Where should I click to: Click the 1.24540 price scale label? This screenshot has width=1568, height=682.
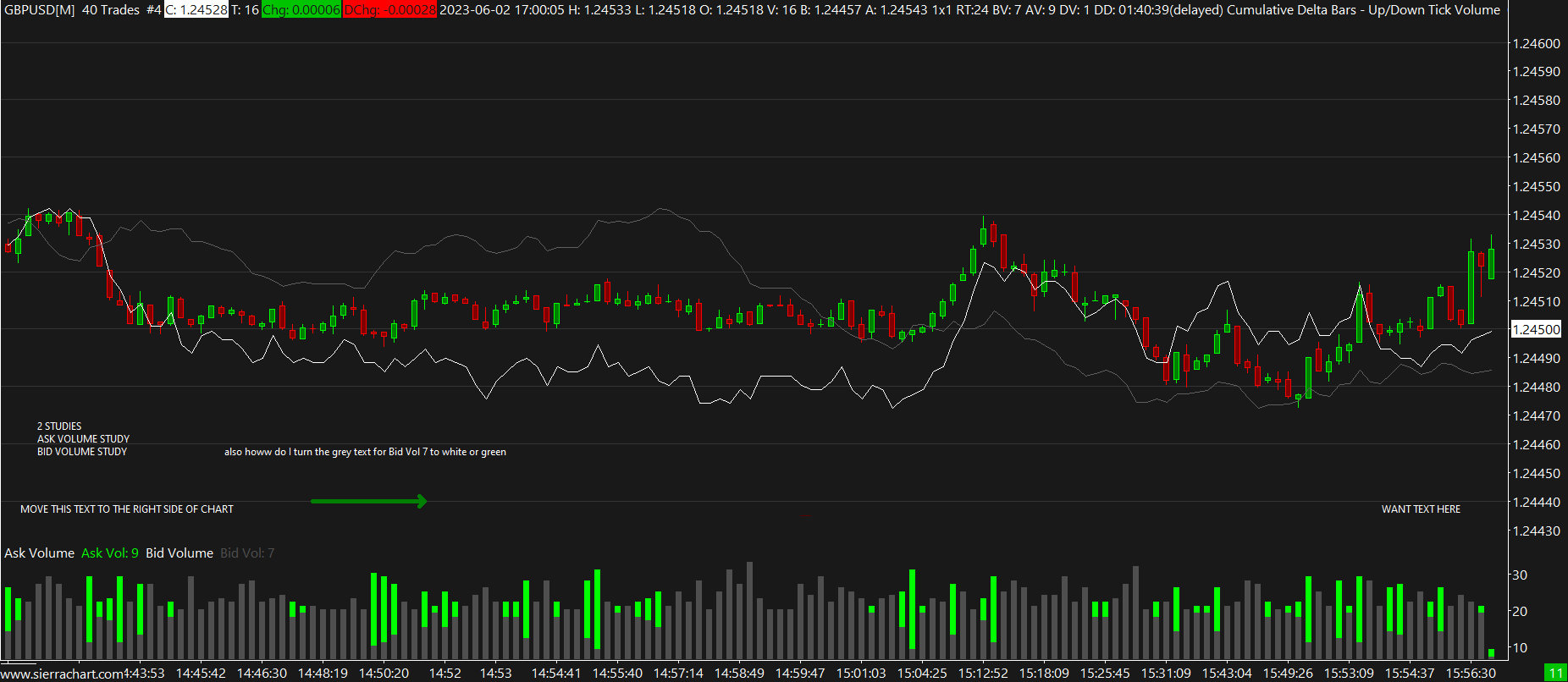[x=1536, y=216]
